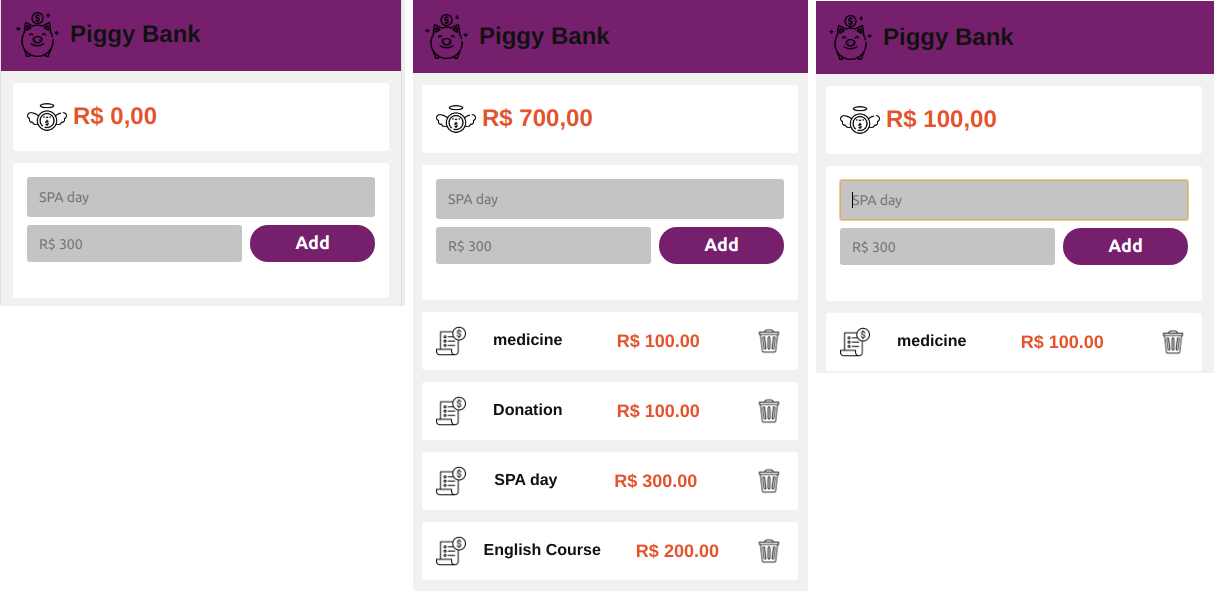
Task: Click the receipt icon next to SPA day entry
Action: pos(451,481)
